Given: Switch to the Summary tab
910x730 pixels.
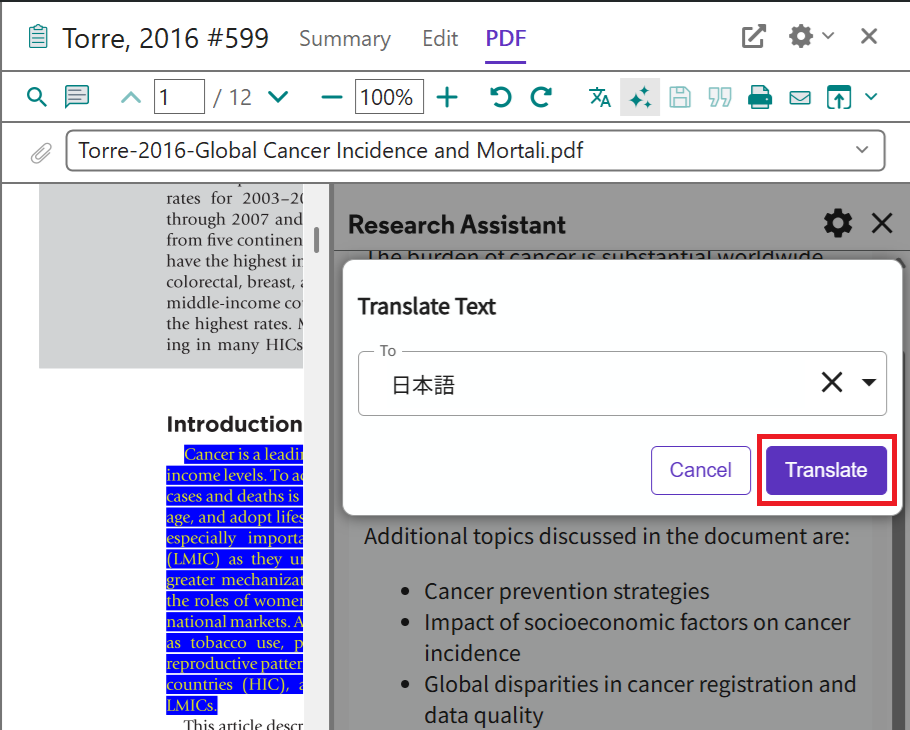Looking at the screenshot, I should pyautogui.click(x=345, y=39).
